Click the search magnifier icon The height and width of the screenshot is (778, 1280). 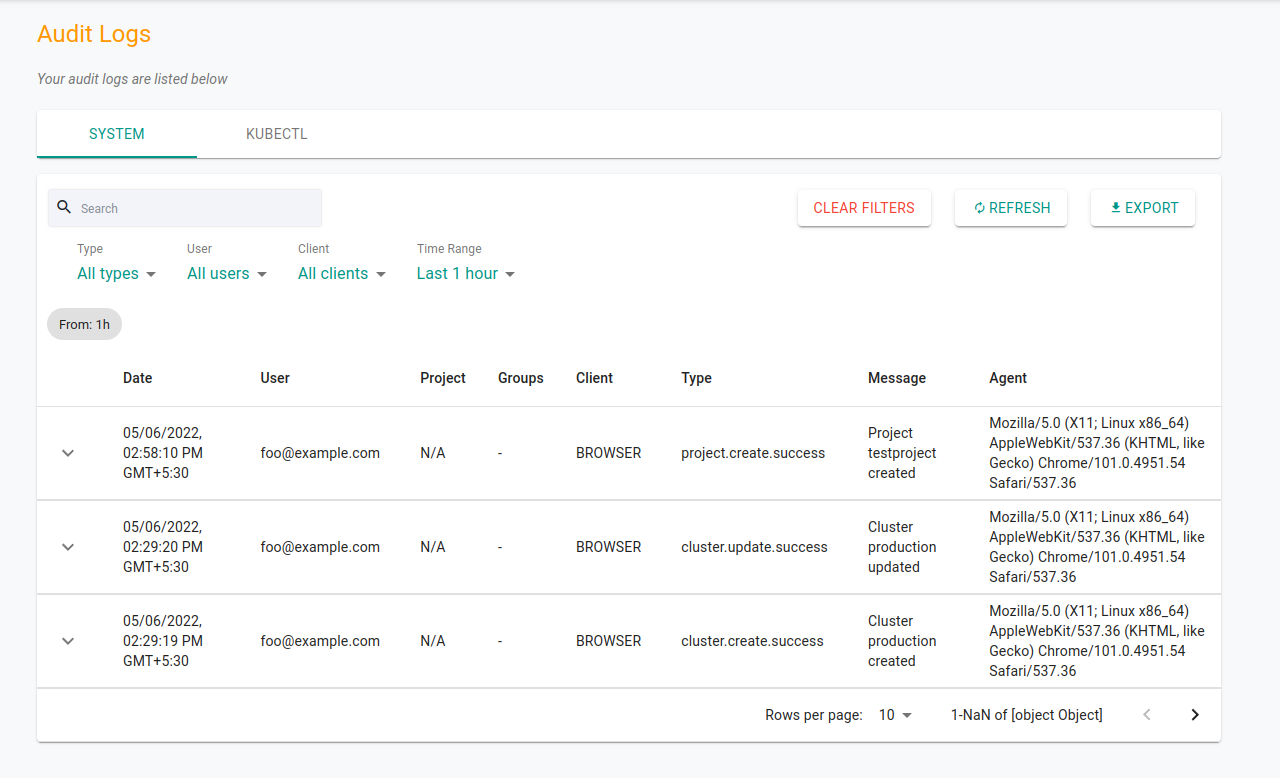coord(64,207)
